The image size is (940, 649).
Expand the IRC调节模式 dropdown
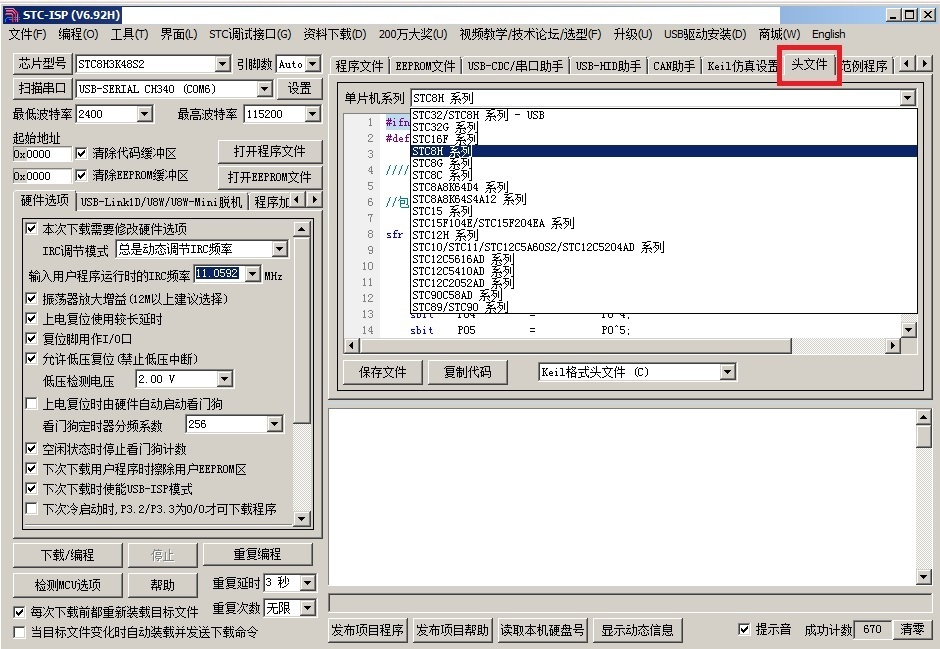[x=279, y=249]
